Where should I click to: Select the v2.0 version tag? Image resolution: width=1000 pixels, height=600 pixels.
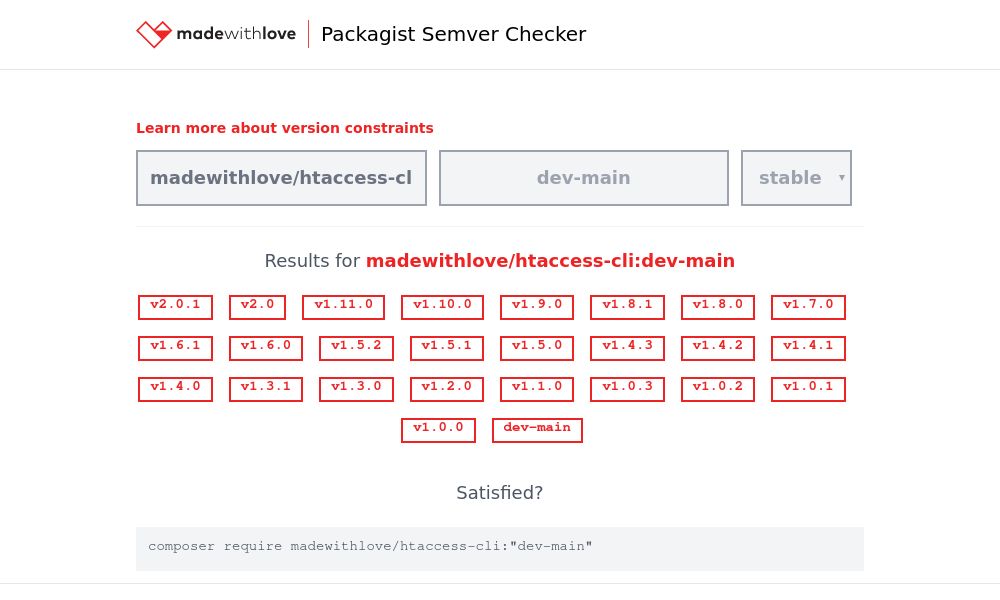tap(257, 306)
